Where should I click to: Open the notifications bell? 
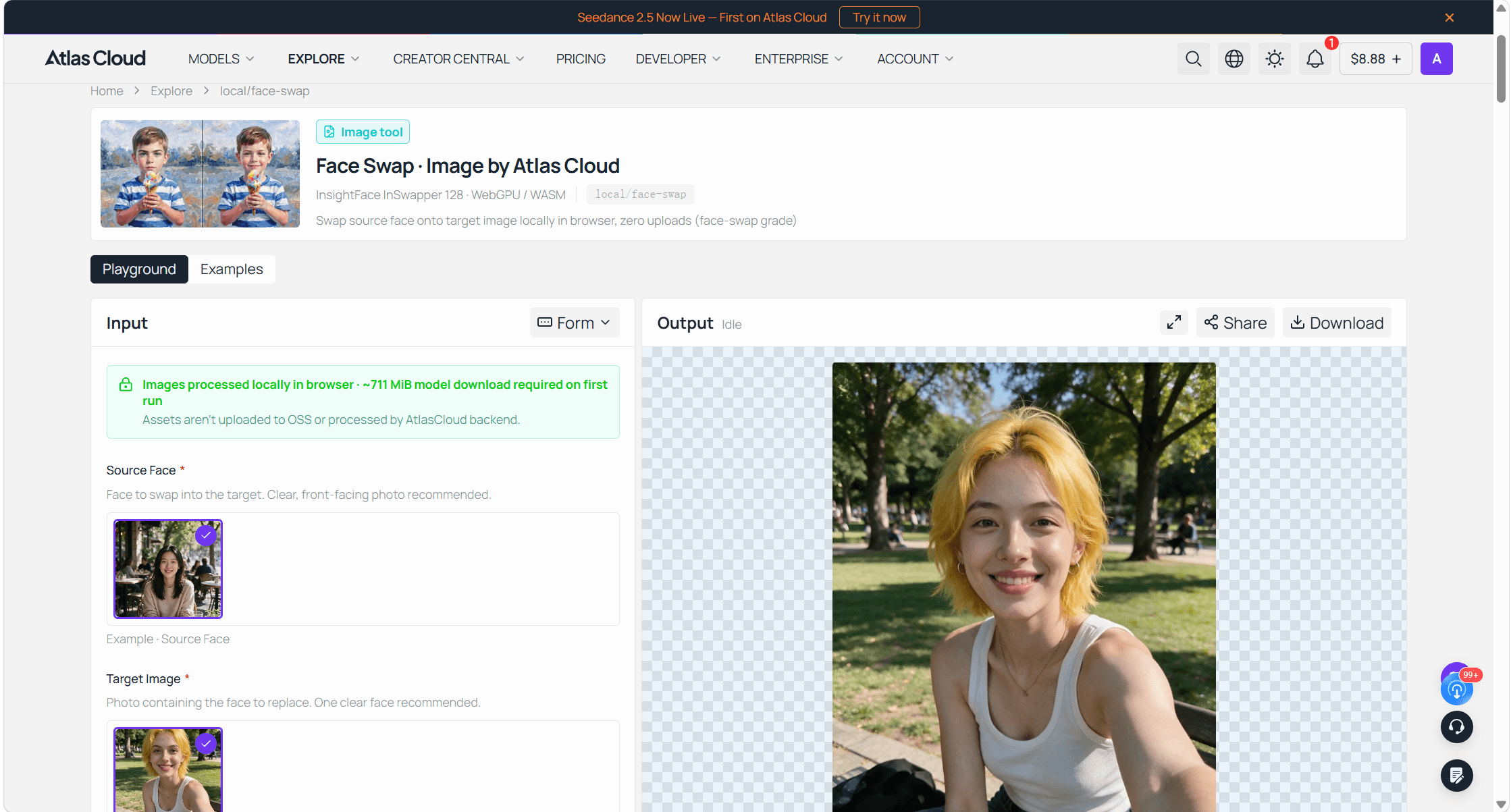[x=1315, y=59]
